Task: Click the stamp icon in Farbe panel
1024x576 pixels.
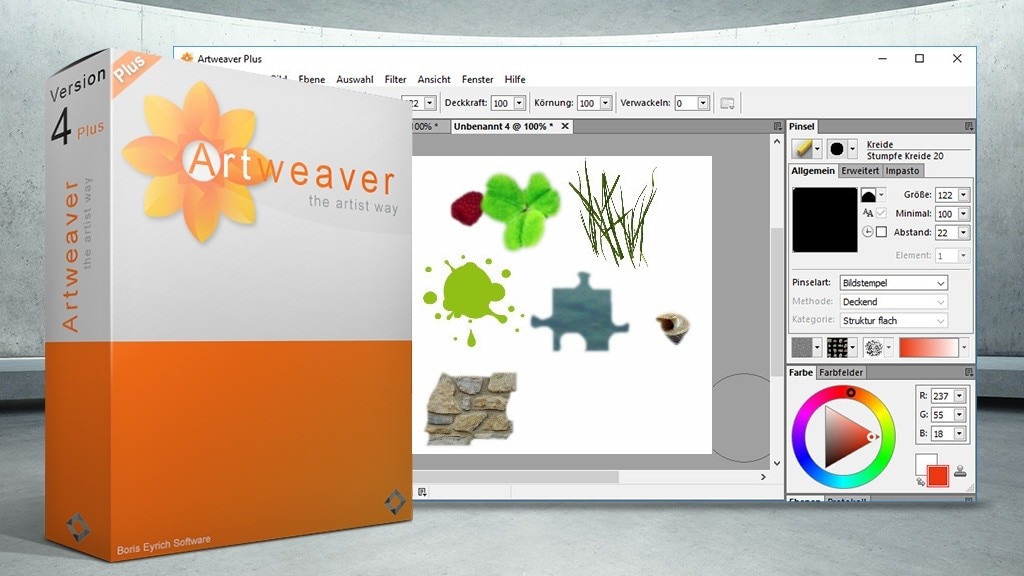Action: [x=960, y=470]
